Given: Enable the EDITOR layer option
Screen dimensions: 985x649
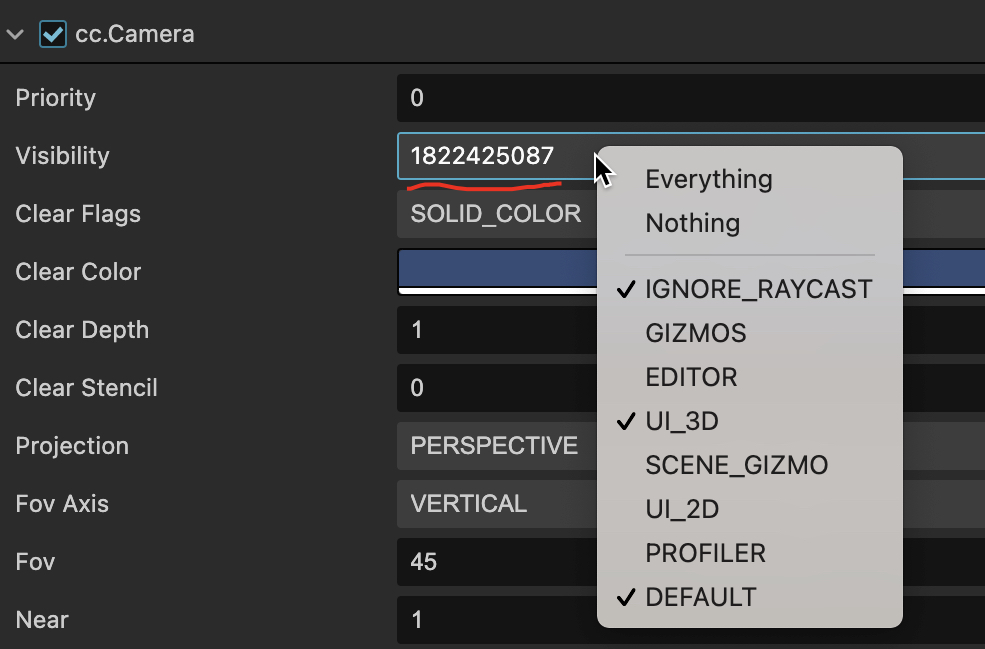Looking at the screenshot, I should [691, 377].
